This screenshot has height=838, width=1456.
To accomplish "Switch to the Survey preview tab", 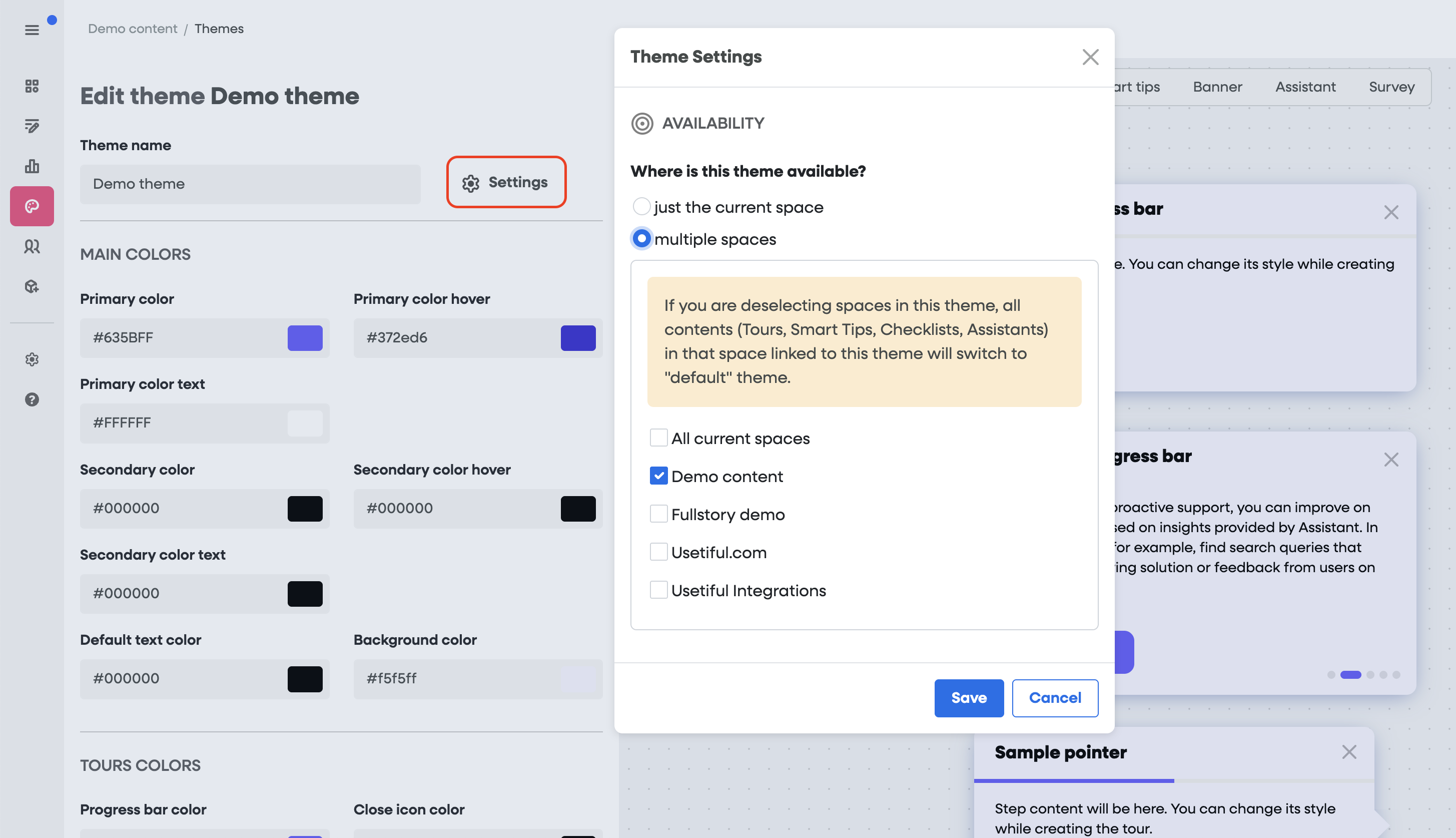I will (1391, 87).
